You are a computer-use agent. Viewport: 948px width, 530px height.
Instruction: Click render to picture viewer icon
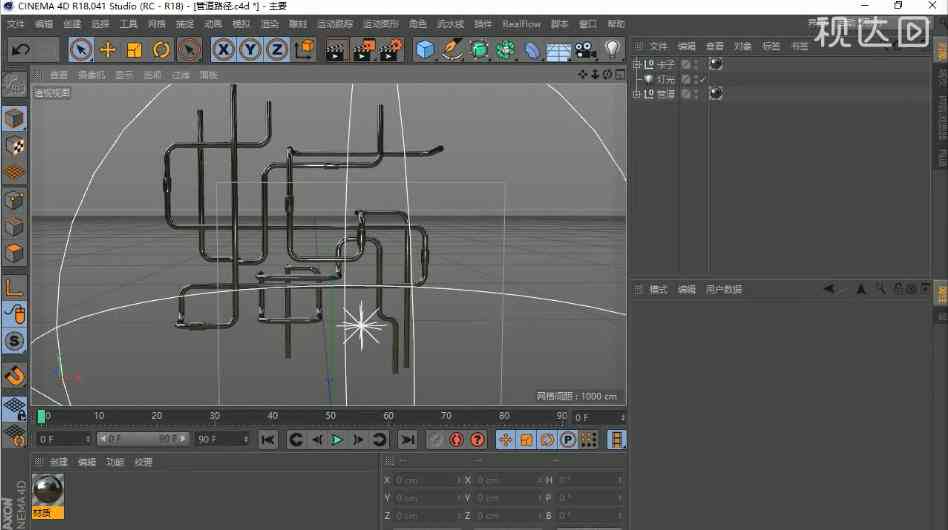tap(364, 50)
